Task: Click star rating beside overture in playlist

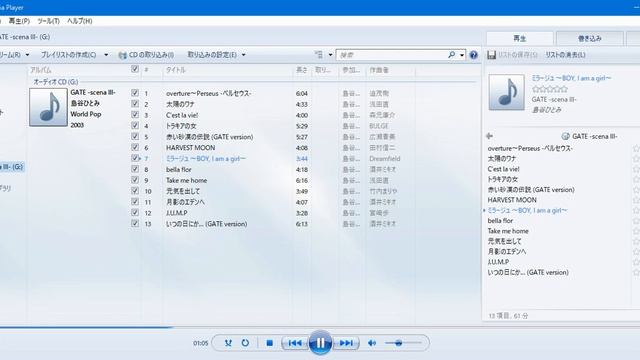Action: point(637,149)
